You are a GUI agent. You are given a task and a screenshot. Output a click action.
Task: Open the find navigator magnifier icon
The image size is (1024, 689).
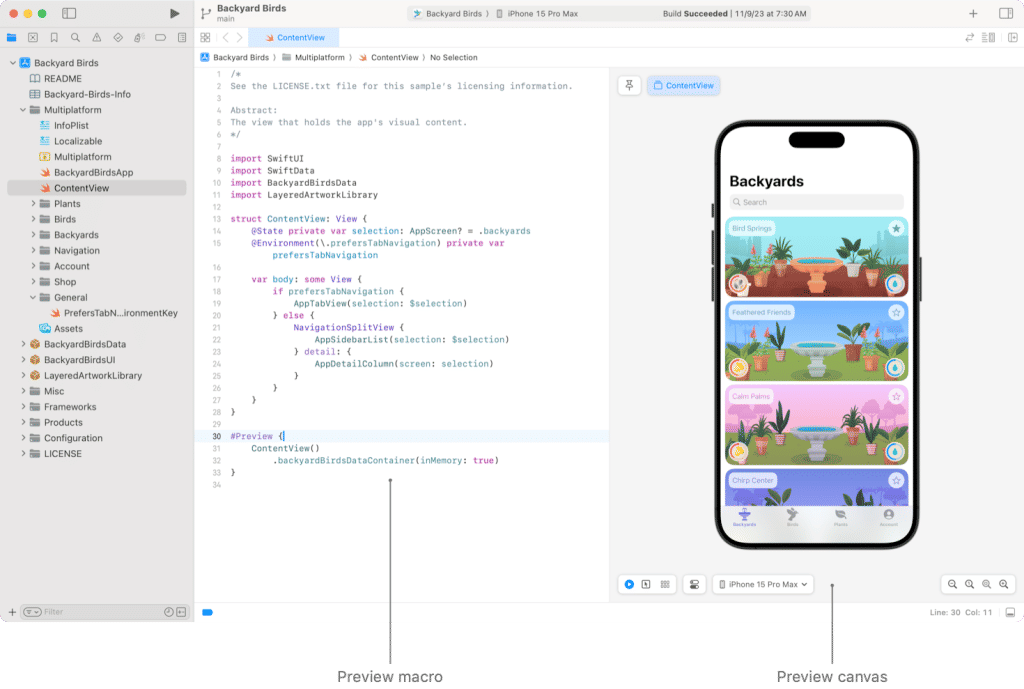tap(75, 37)
